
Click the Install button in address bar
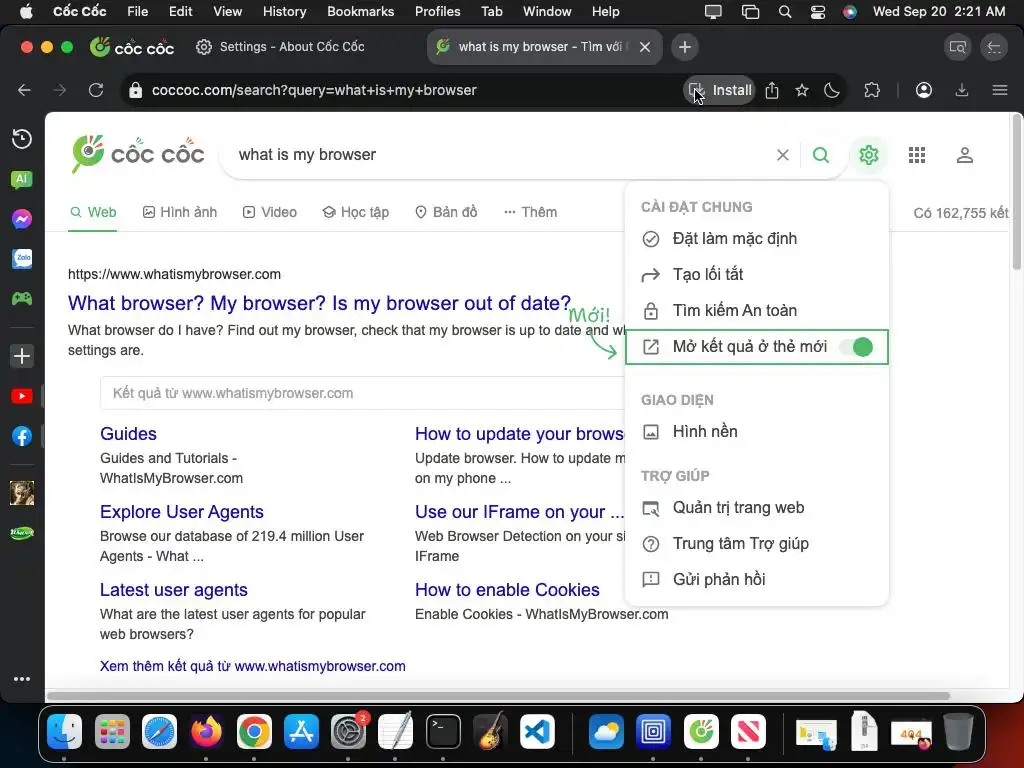720,90
